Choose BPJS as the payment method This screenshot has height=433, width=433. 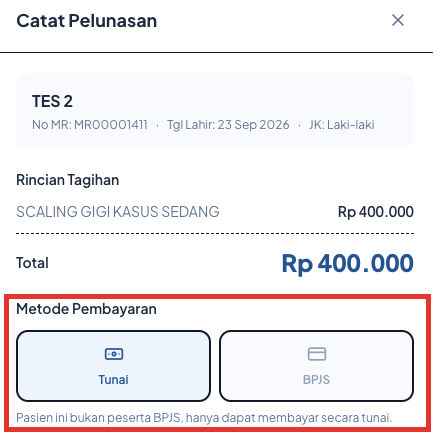tap(316, 366)
